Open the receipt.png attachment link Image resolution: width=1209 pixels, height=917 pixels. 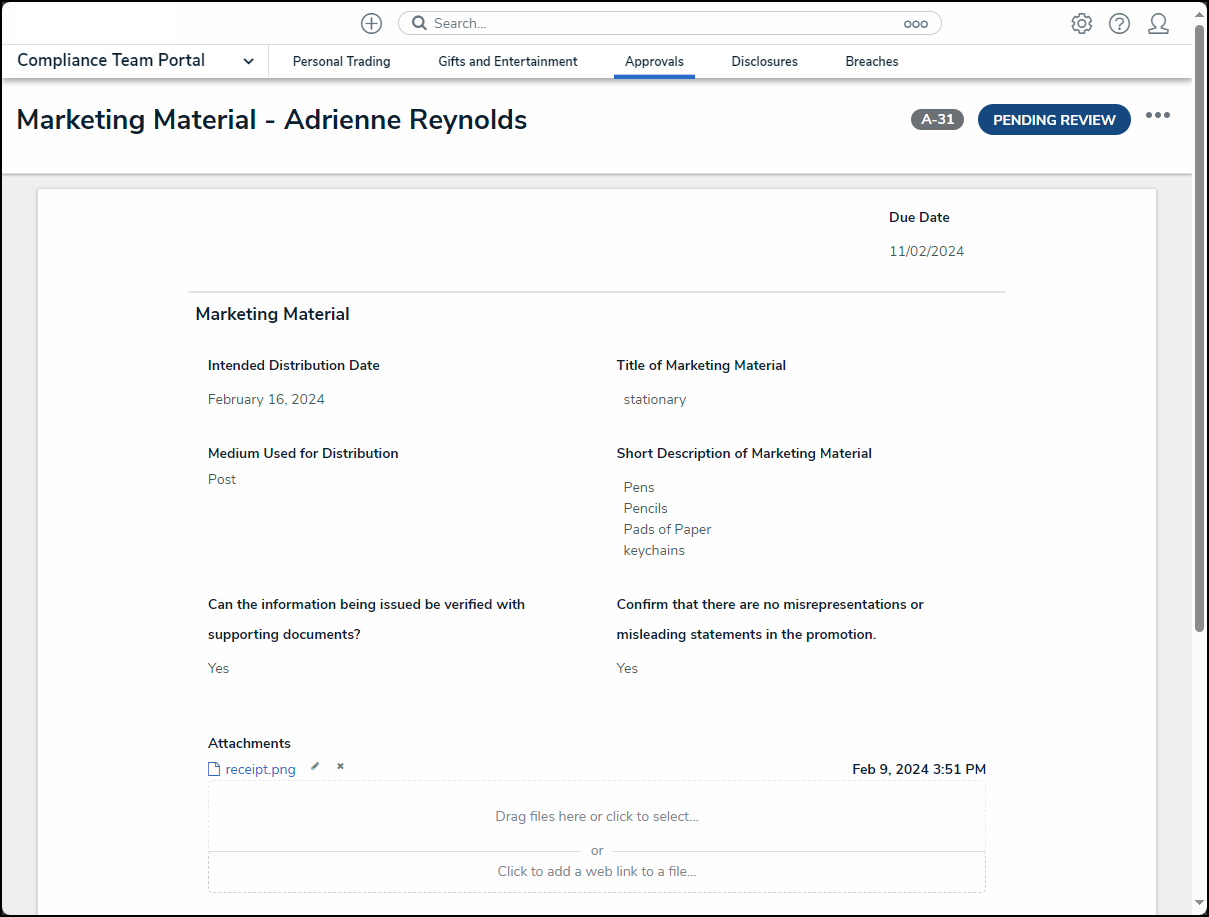pyautogui.click(x=260, y=770)
